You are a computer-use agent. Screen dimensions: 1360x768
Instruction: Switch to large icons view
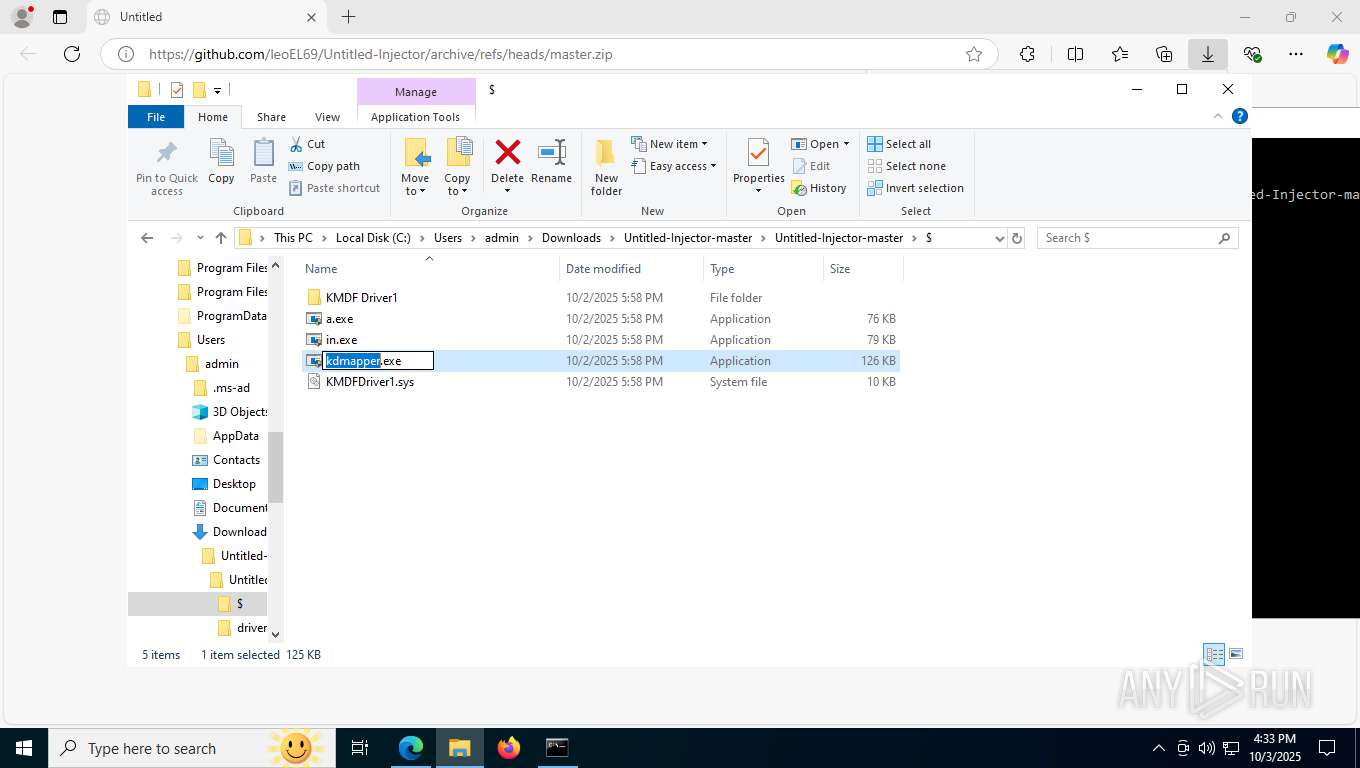click(1236, 655)
